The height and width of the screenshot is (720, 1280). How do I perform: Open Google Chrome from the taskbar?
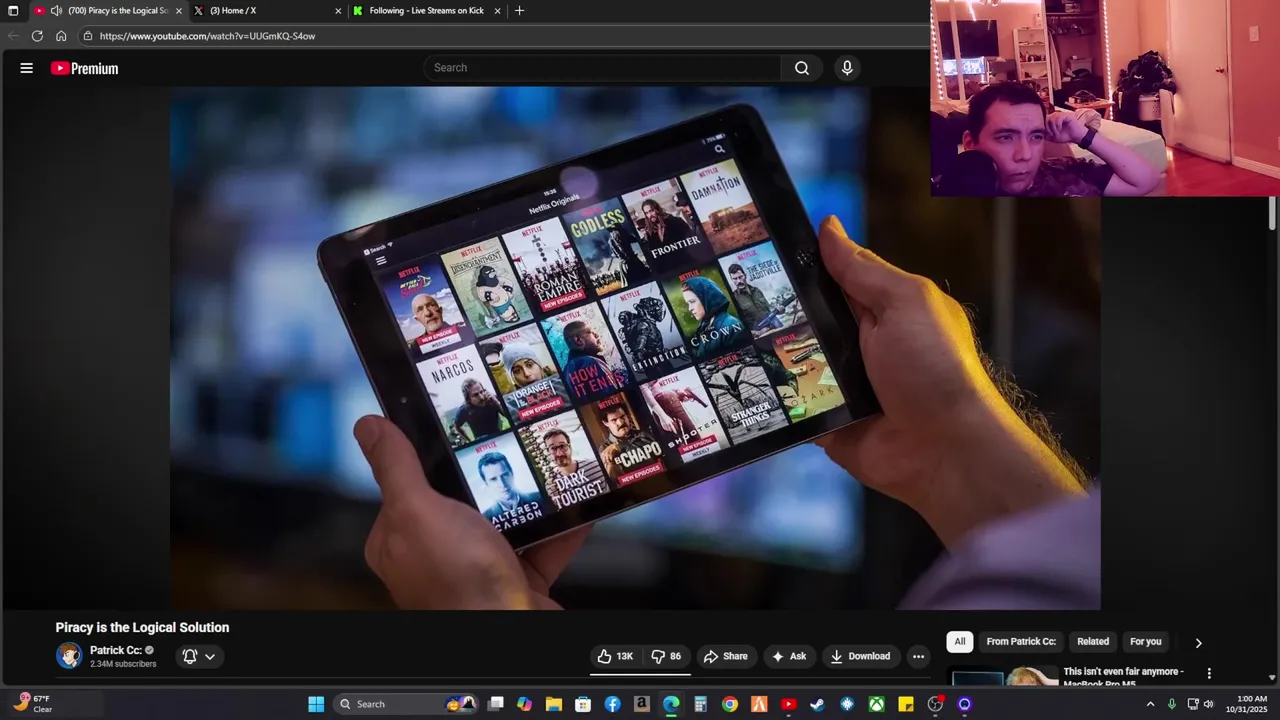click(x=730, y=704)
